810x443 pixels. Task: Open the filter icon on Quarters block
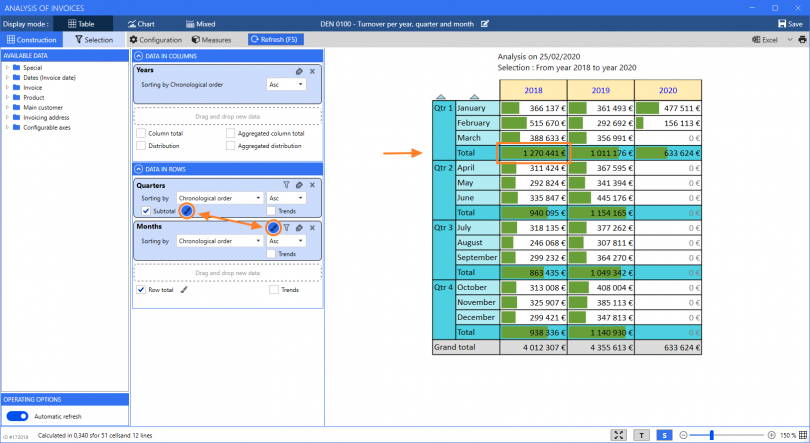pyautogui.click(x=286, y=185)
